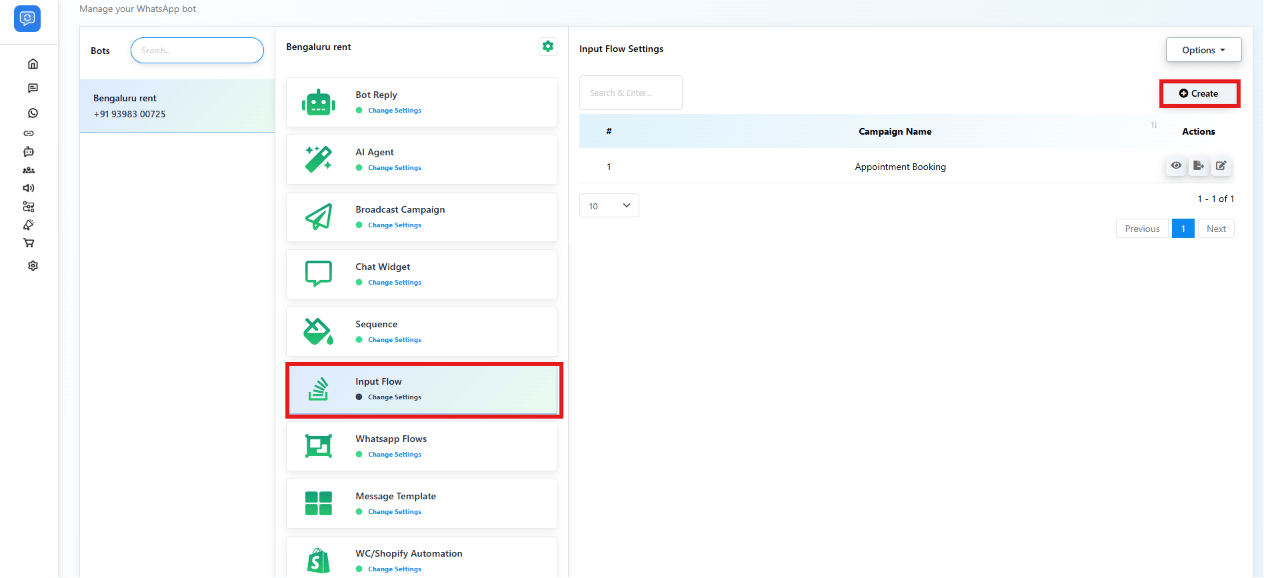The width and height of the screenshot is (1264, 578).
Task: Open Chat Widget Change Settings link
Action: click(395, 283)
